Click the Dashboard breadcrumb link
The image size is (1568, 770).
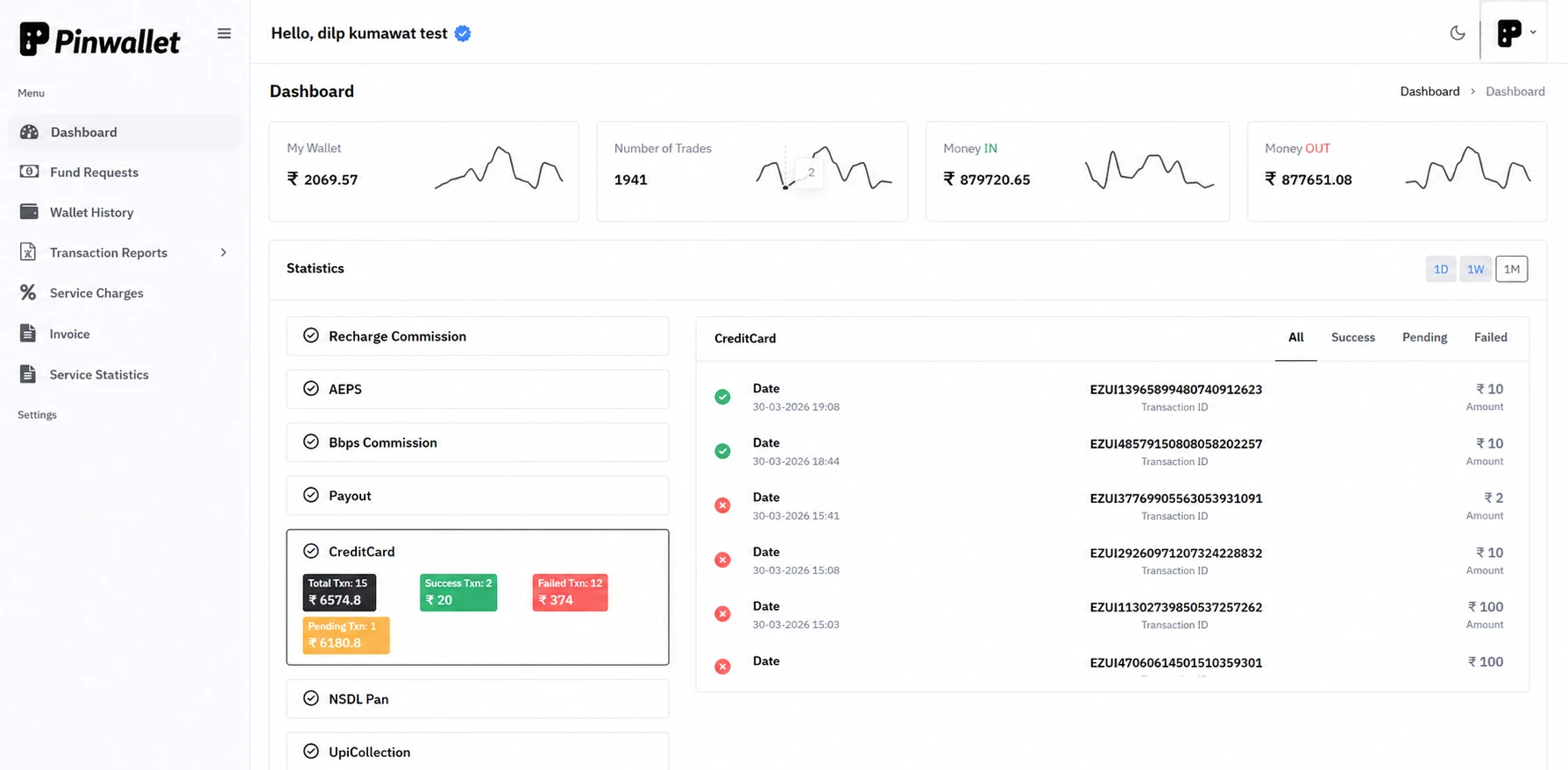tap(1430, 91)
